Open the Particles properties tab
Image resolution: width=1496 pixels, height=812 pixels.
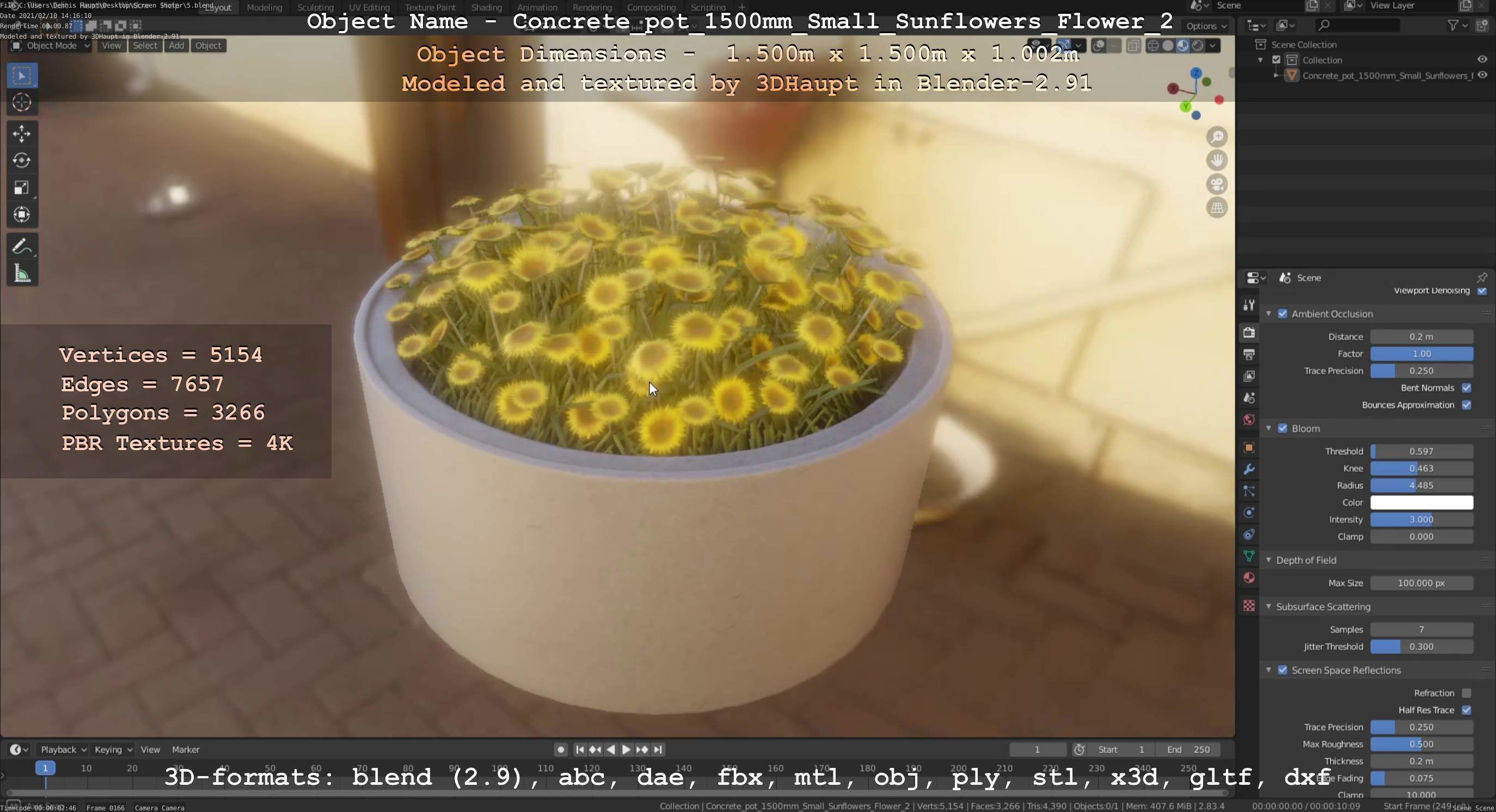pos(1249,491)
